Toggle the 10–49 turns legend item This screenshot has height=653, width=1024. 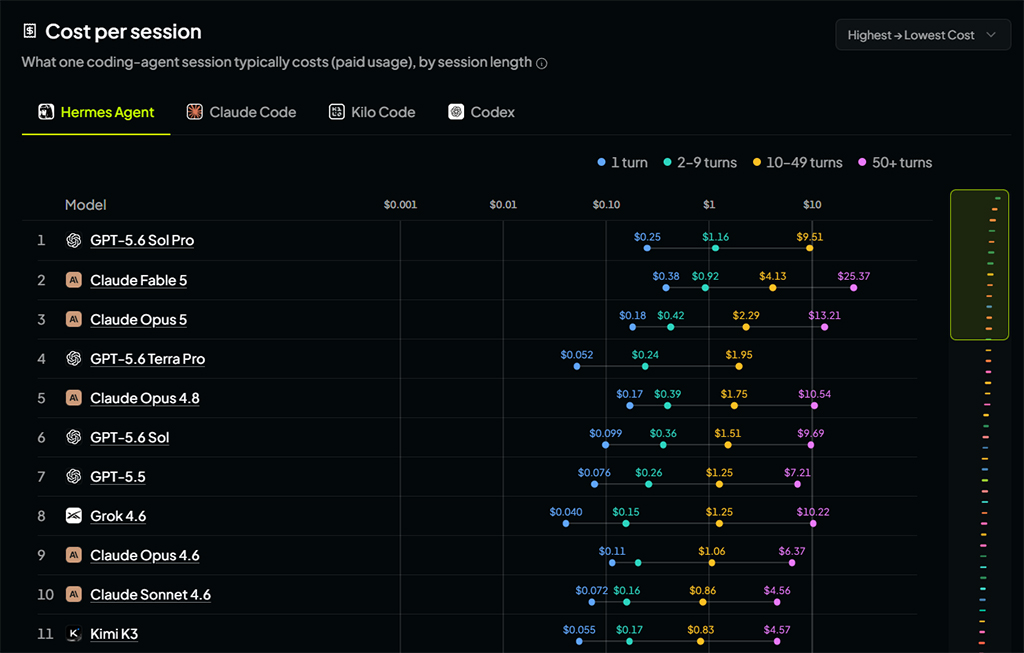tap(797, 163)
